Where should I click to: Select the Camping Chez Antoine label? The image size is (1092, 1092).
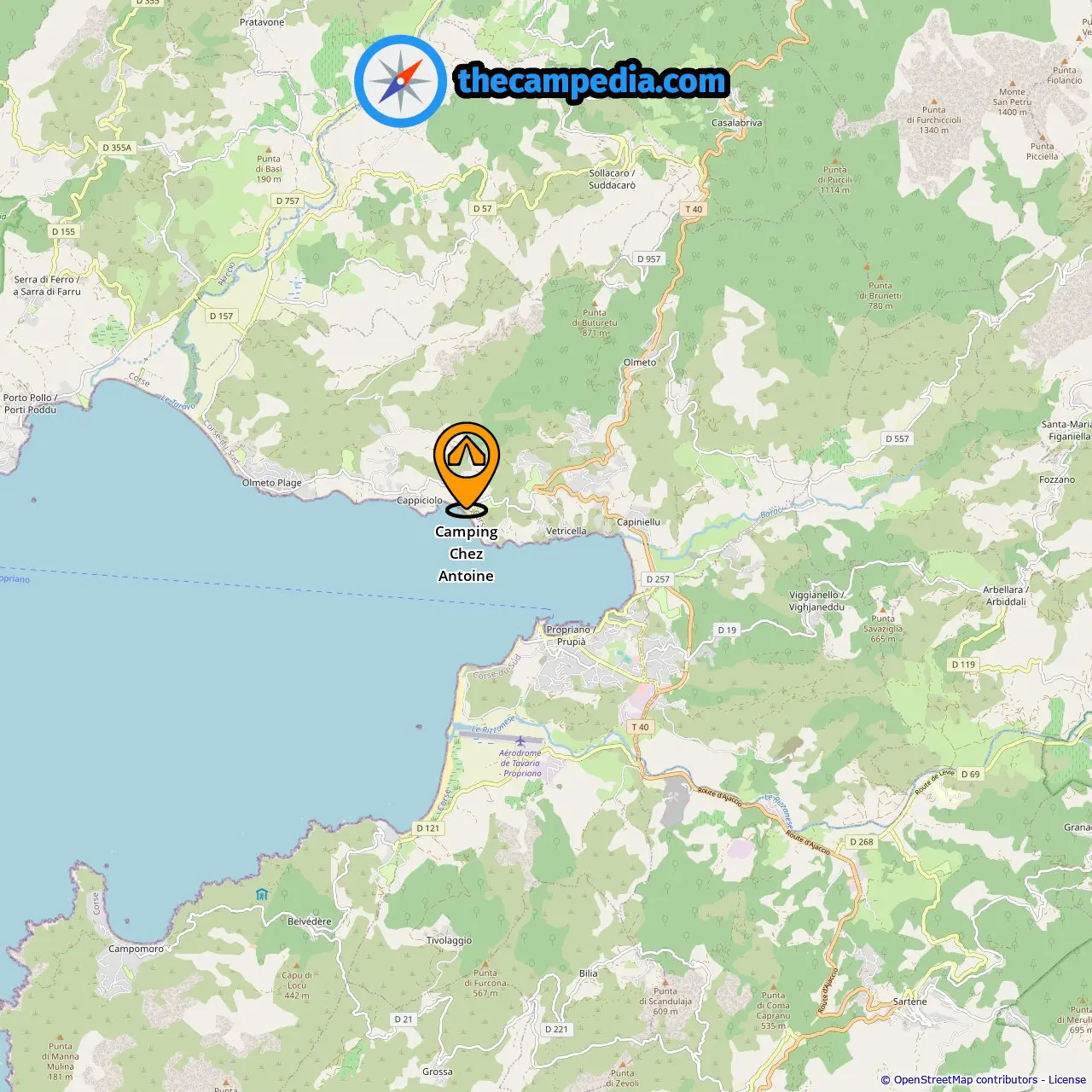(x=466, y=554)
